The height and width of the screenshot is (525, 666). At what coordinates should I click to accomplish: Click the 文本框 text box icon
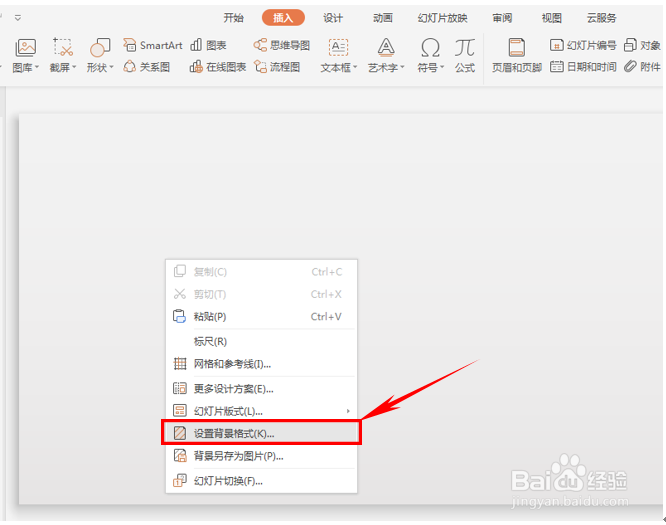(338, 48)
